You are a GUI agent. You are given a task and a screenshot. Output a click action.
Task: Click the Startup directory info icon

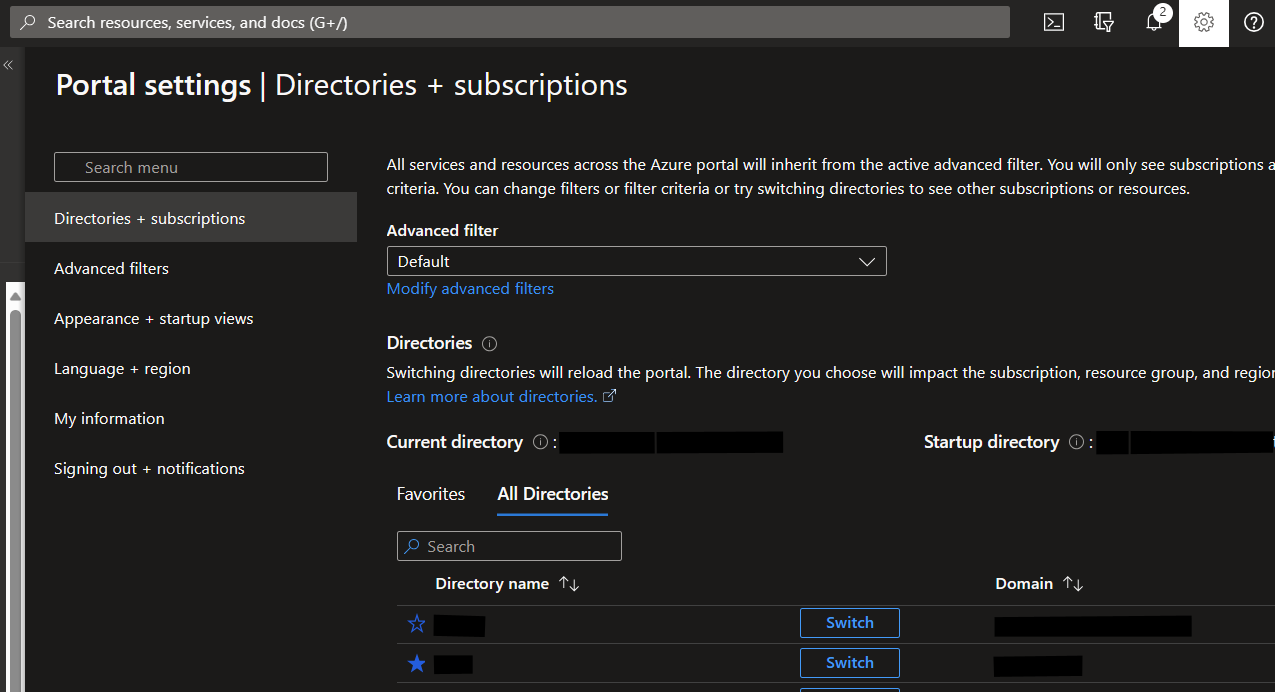coord(1076,442)
